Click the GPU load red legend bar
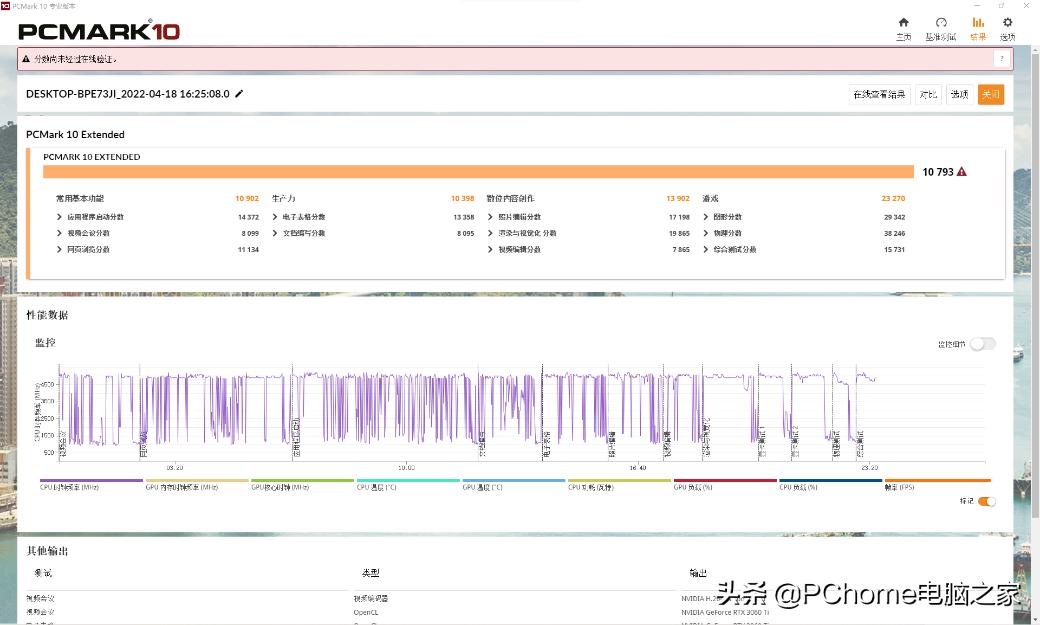This screenshot has height=625, width=1040. coord(725,481)
